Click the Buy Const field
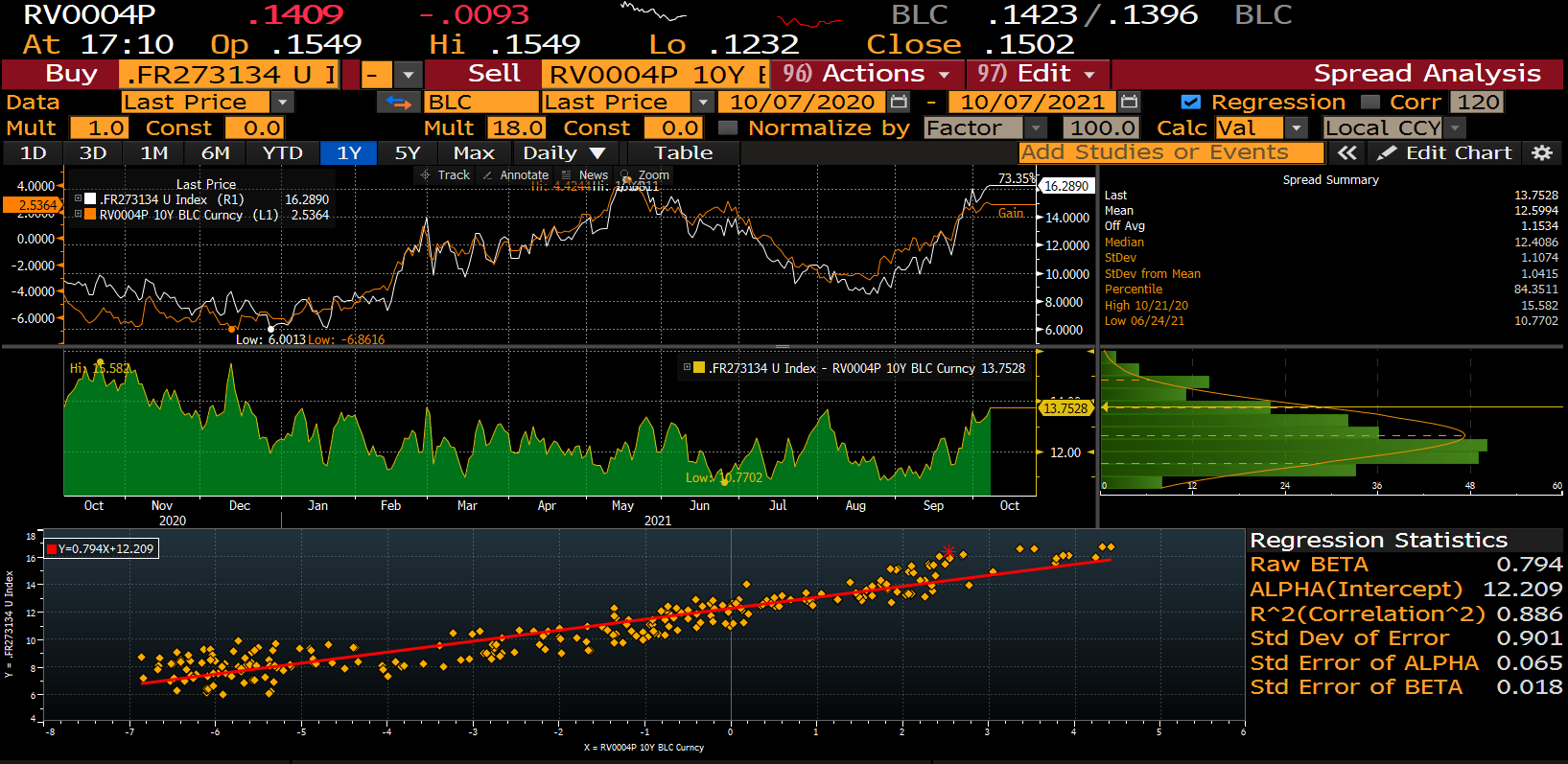 pos(255,127)
